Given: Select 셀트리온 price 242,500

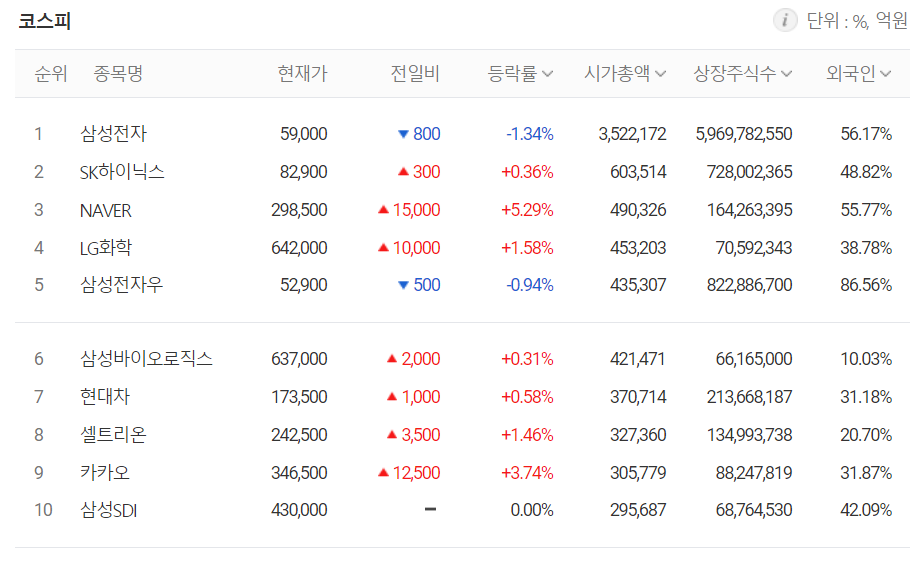Looking at the screenshot, I should (299, 435).
